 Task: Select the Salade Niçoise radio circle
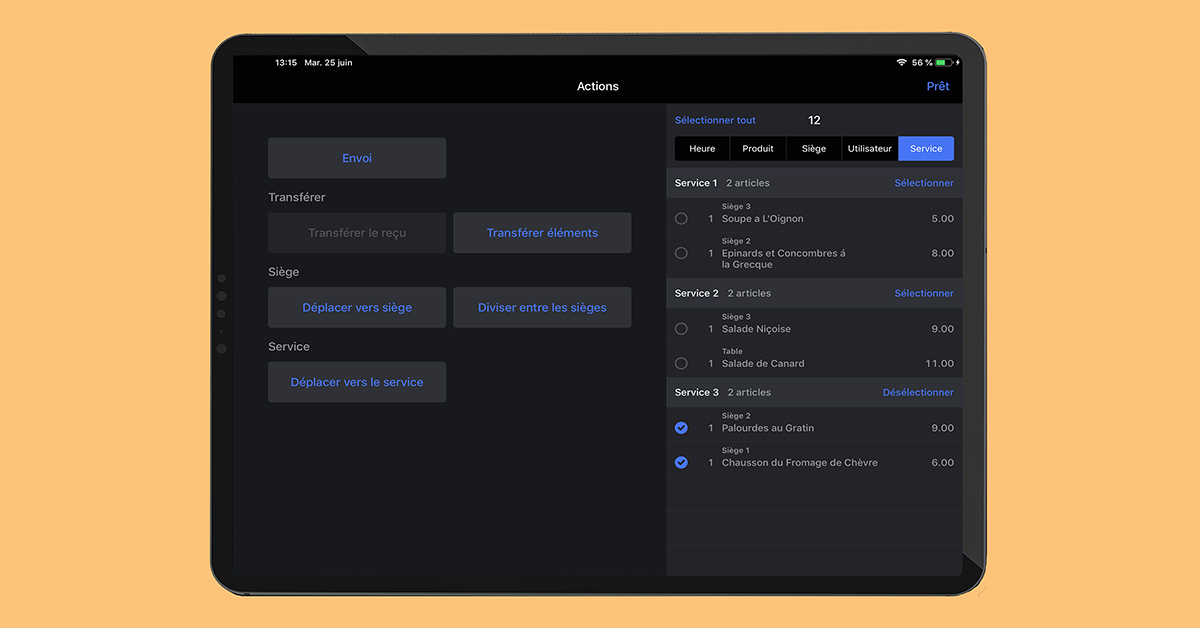(681, 328)
